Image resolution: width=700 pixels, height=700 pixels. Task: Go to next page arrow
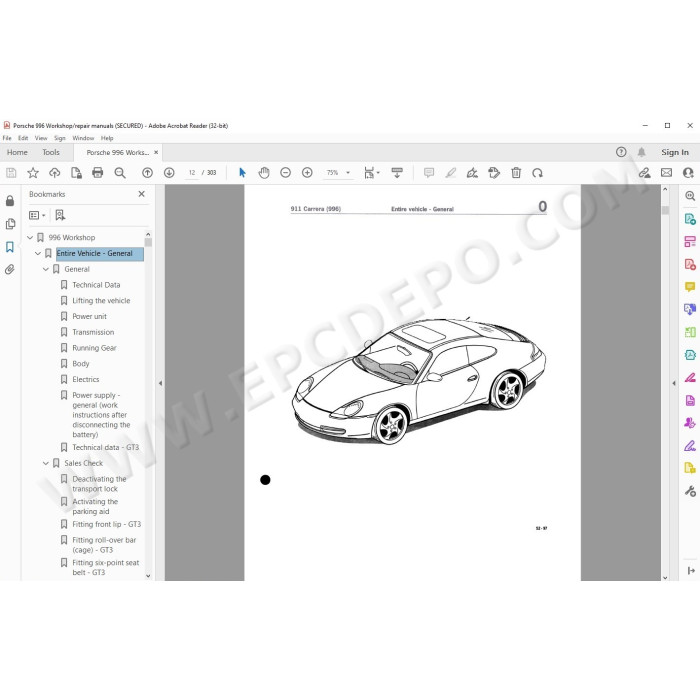coord(169,173)
